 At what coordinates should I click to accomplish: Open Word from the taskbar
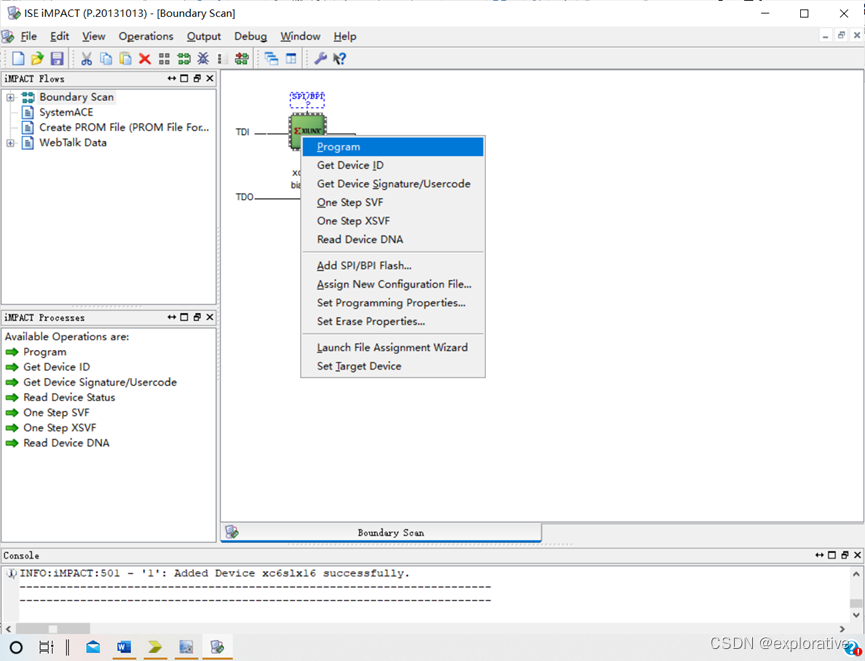coord(124,647)
